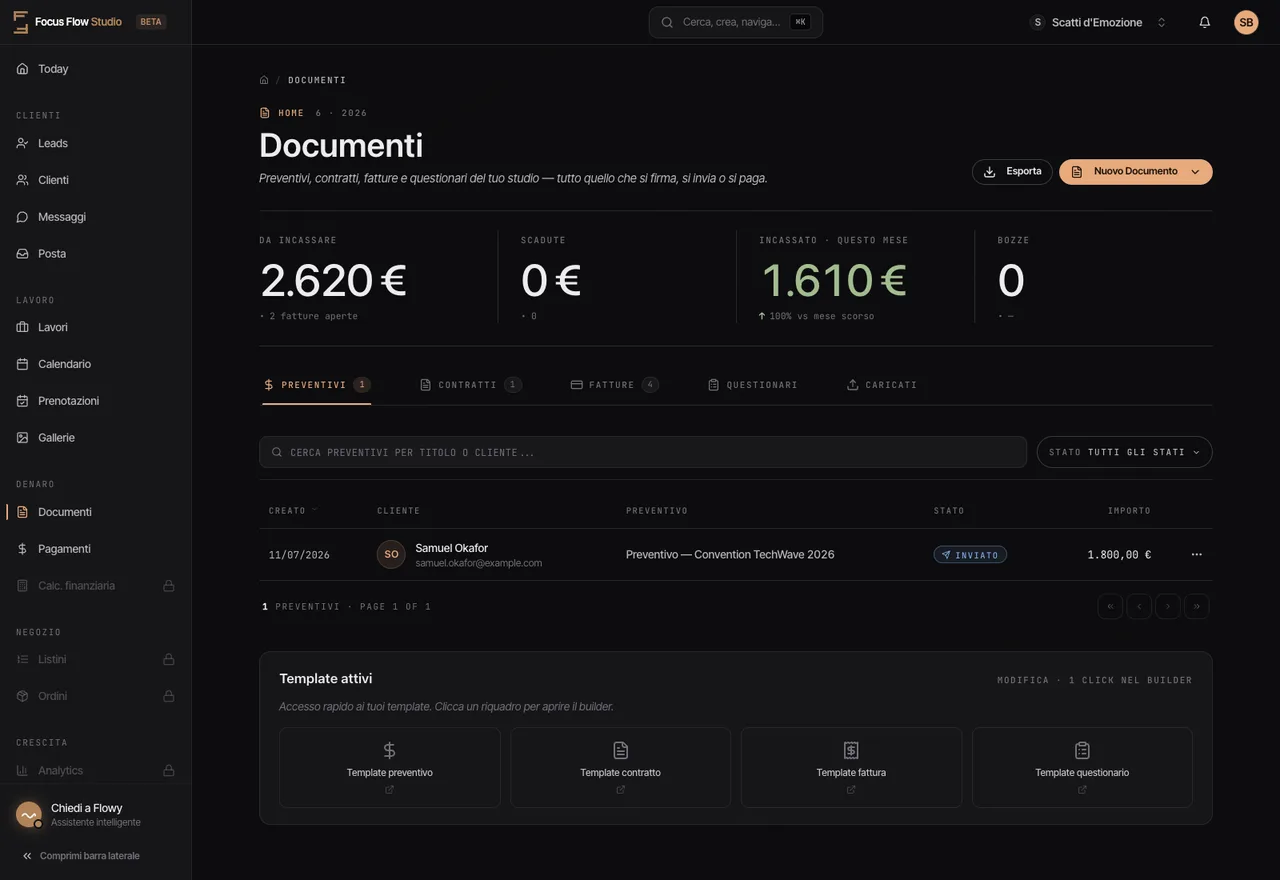Click the global Cerca, crea, naviga search bar
1280x880 pixels.
(x=736, y=22)
